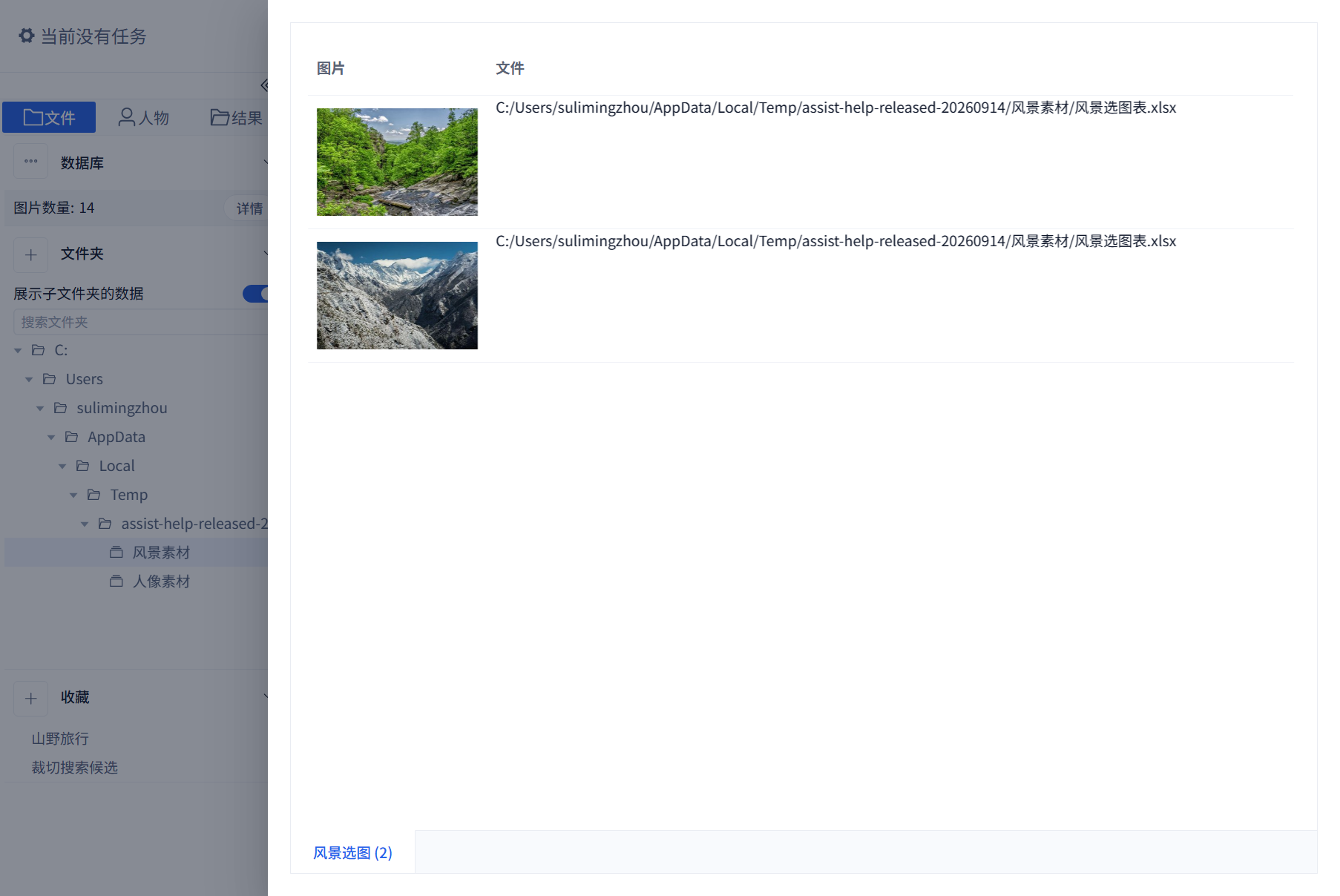Collapse the Local tree node arrow

(62, 466)
